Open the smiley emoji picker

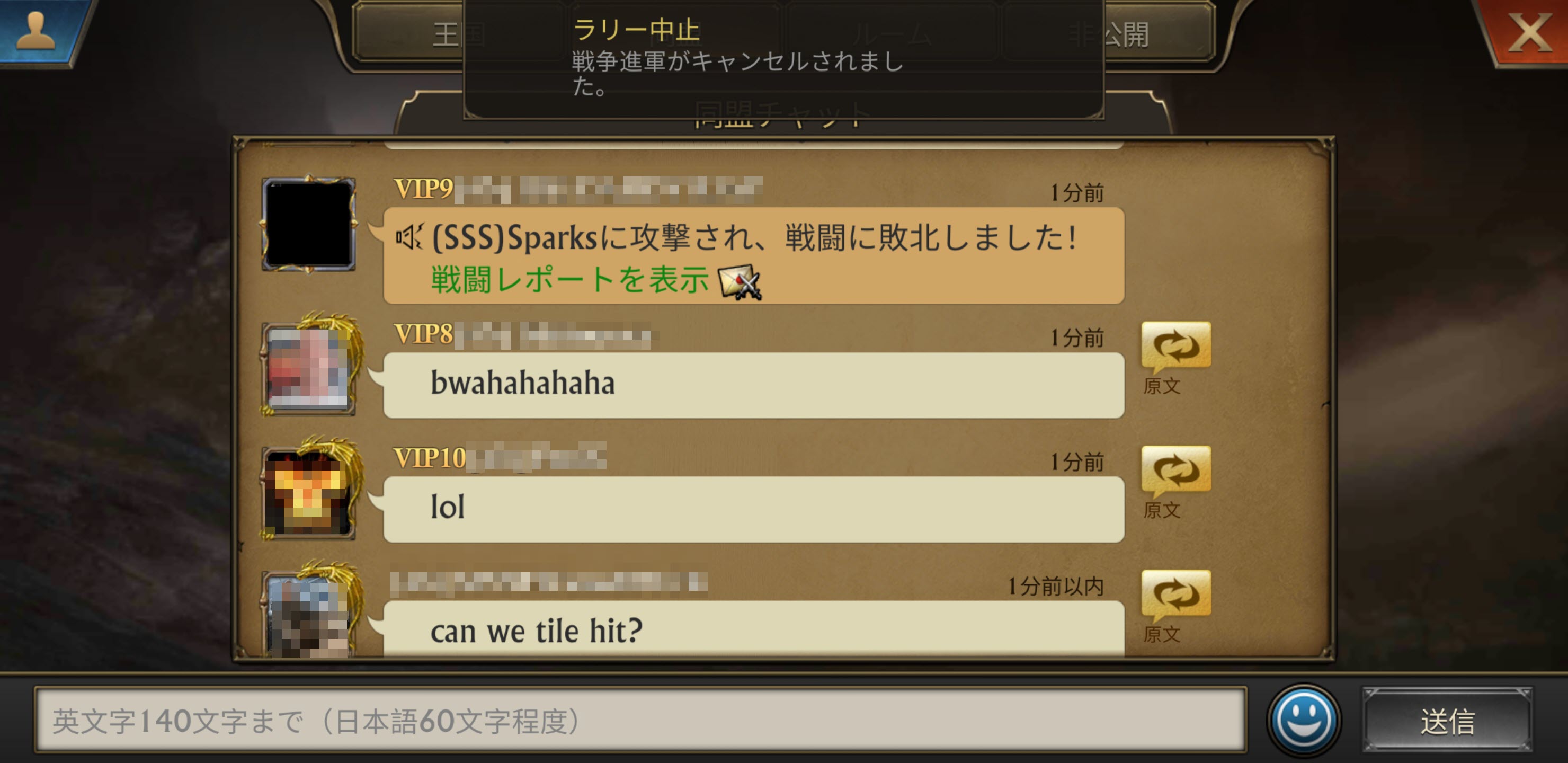click(x=1303, y=720)
